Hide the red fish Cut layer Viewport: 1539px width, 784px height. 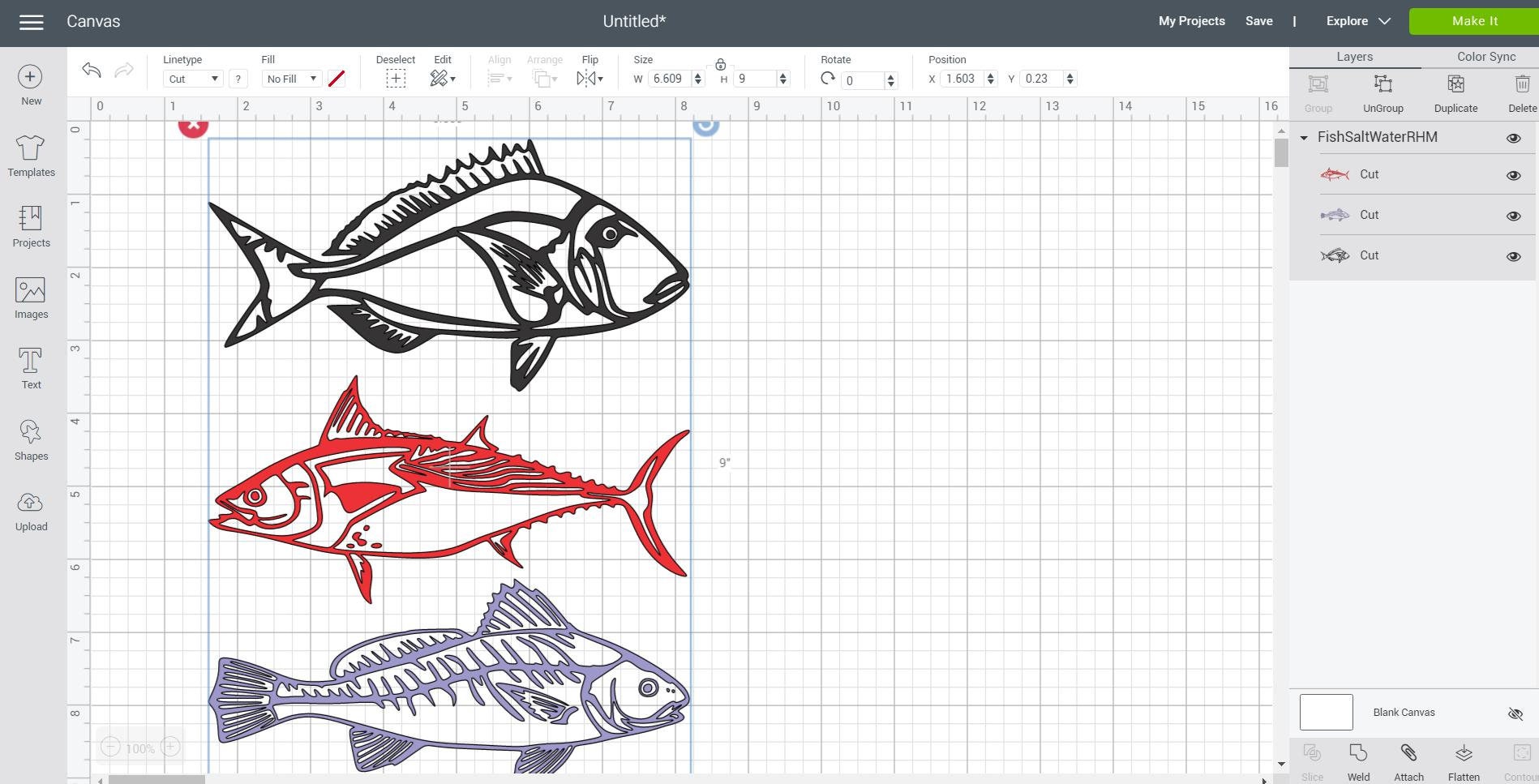tap(1514, 175)
